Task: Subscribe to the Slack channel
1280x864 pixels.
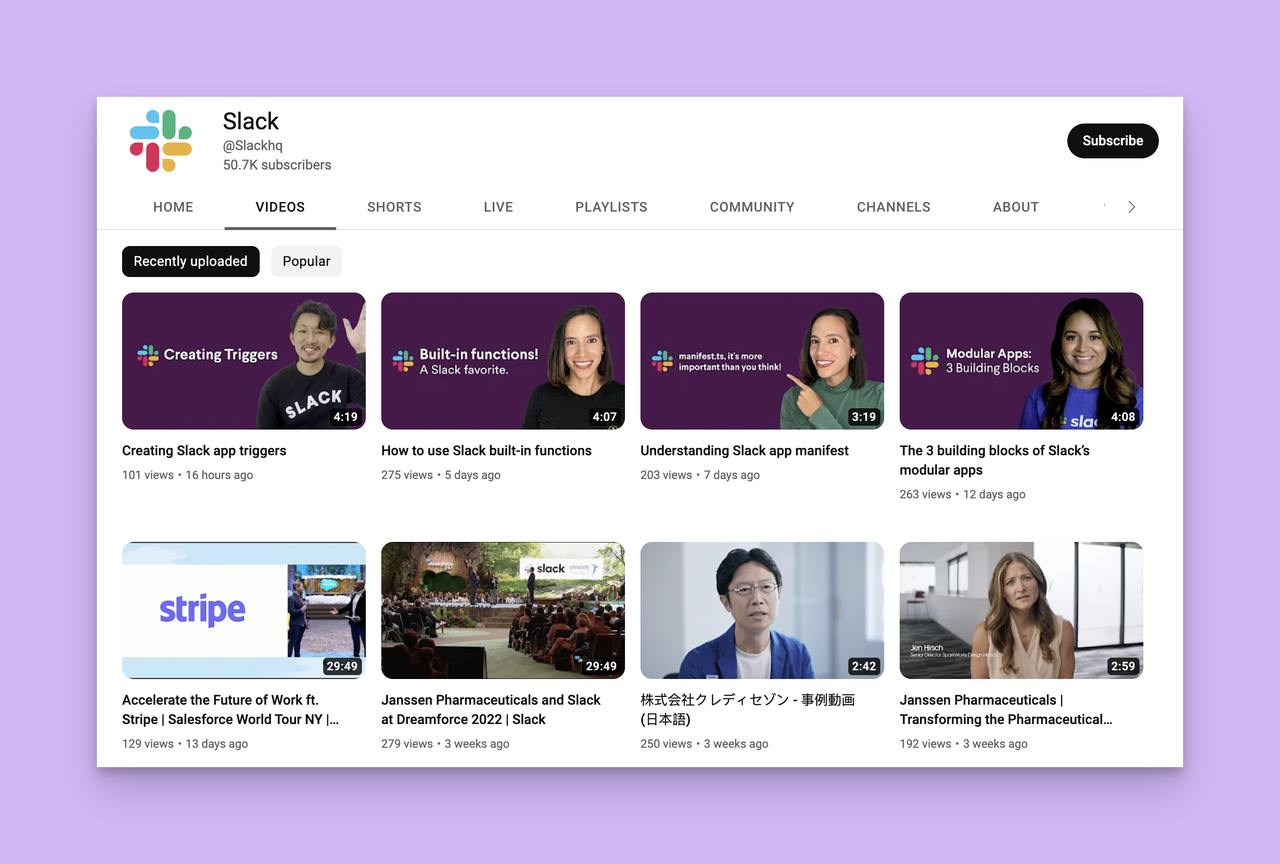Action: coord(1112,141)
